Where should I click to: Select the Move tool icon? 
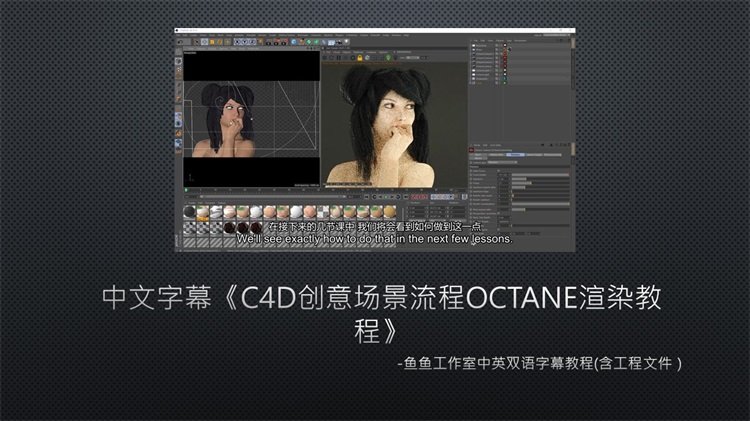click(x=205, y=42)
